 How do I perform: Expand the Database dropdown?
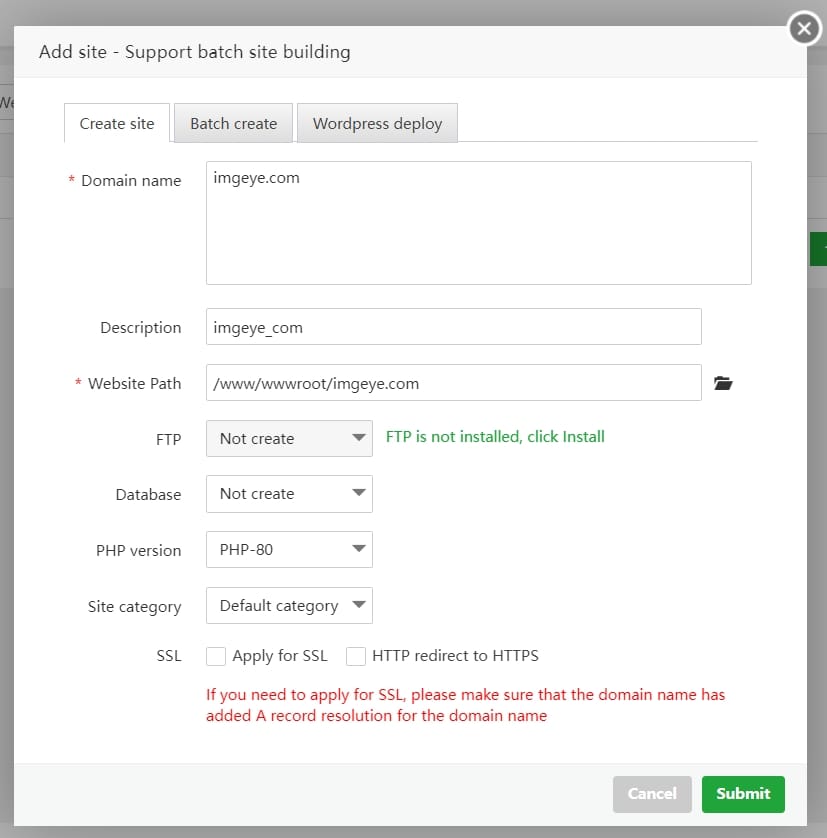pos(289,494)
